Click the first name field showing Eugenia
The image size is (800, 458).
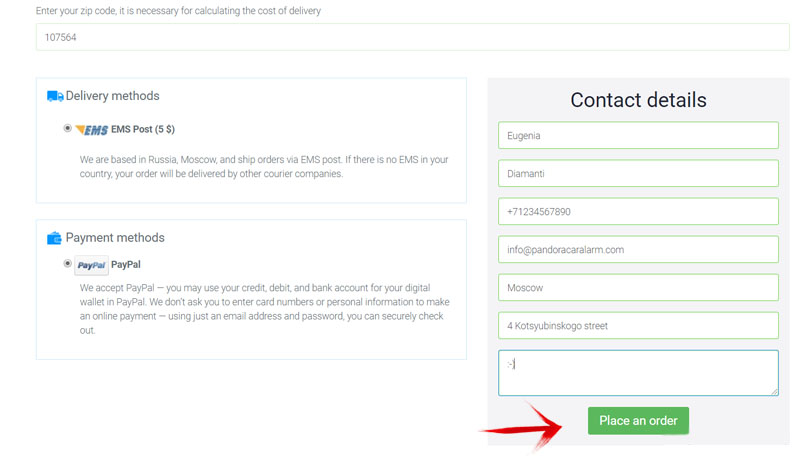638,136
